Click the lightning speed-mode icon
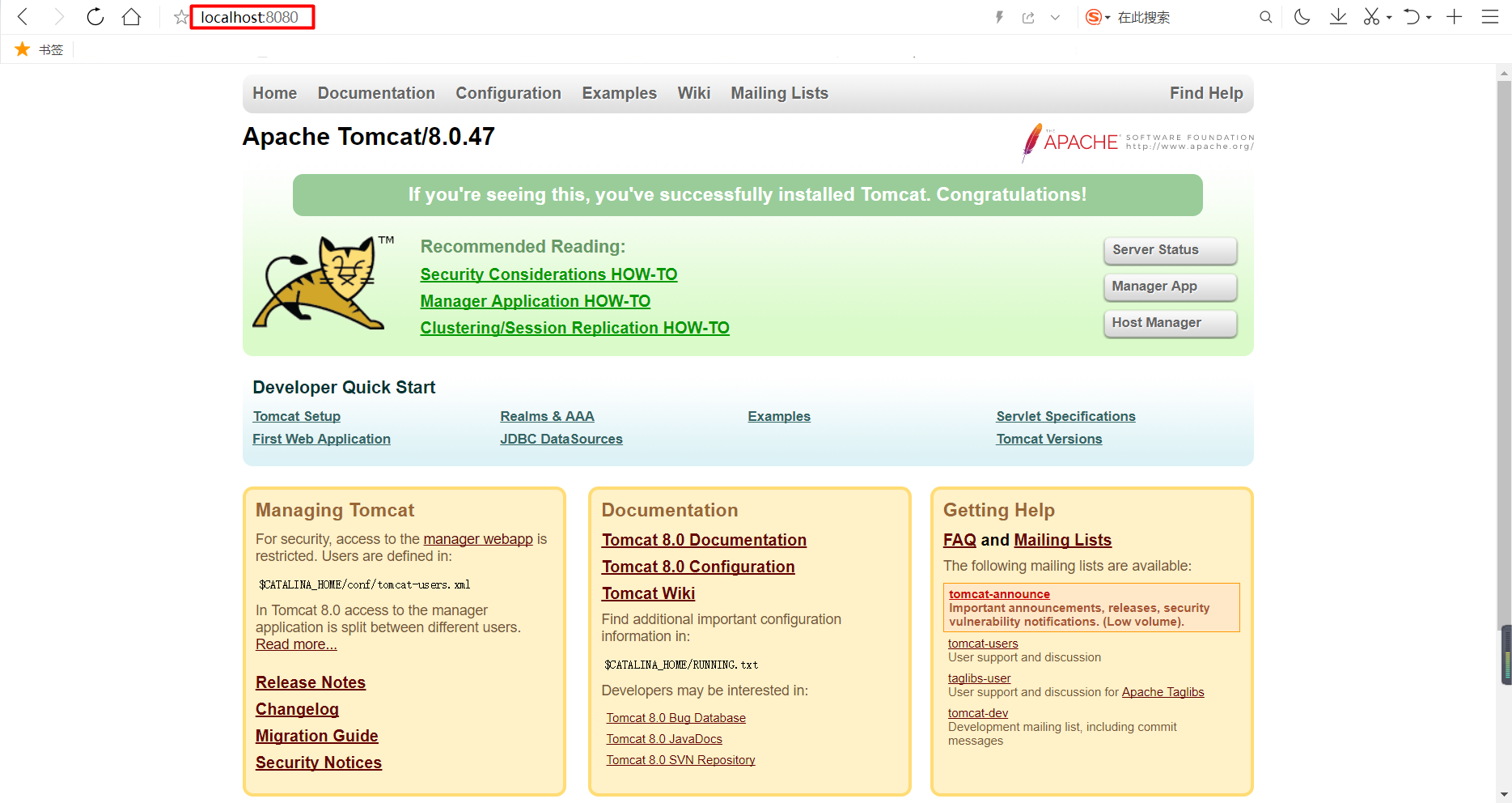Image resolution: width=1512 pixels, height=803 pixels. [x=1000, y=17]
